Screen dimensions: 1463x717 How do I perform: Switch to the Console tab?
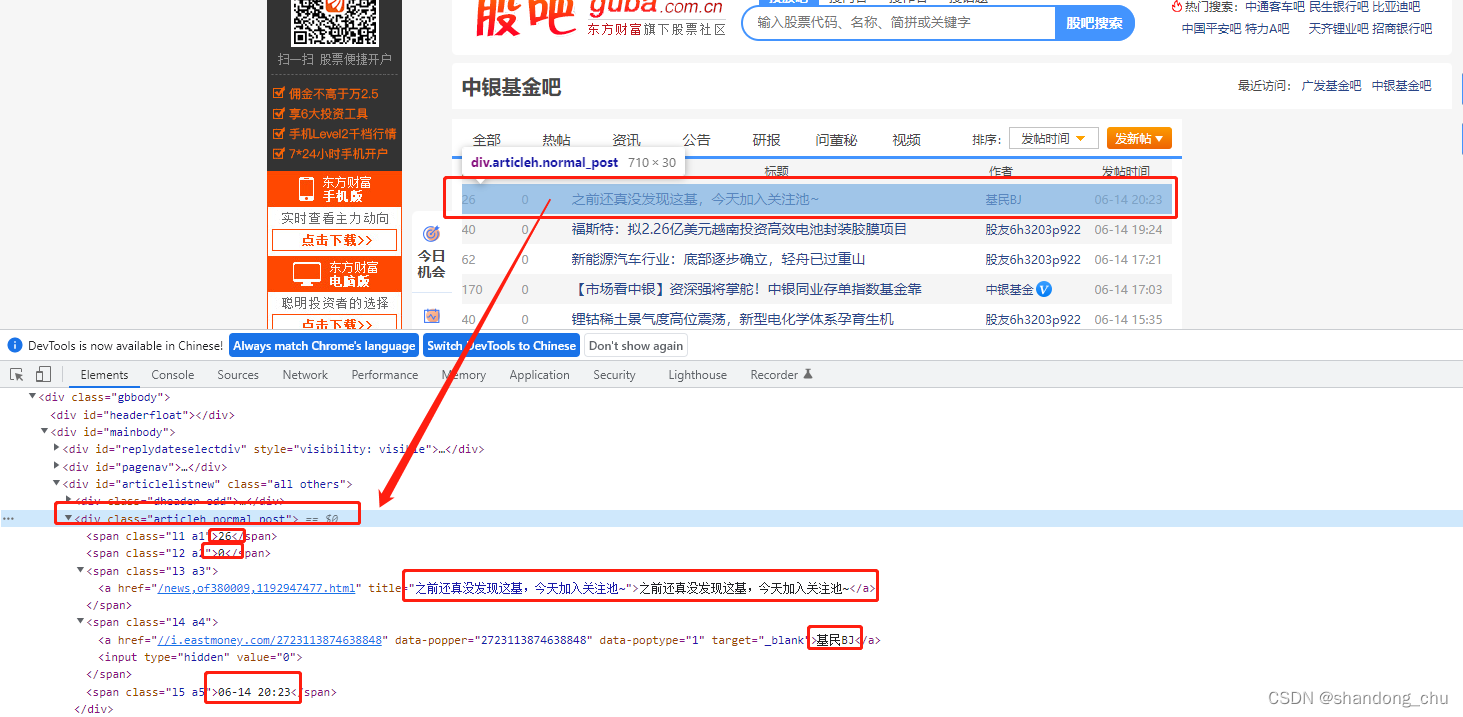point(173,375)
